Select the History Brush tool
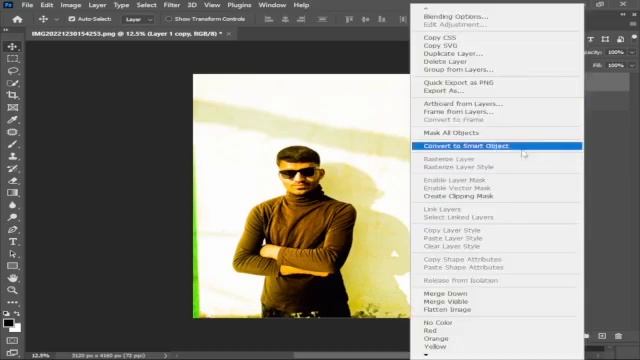 click(x=12, y=169)
